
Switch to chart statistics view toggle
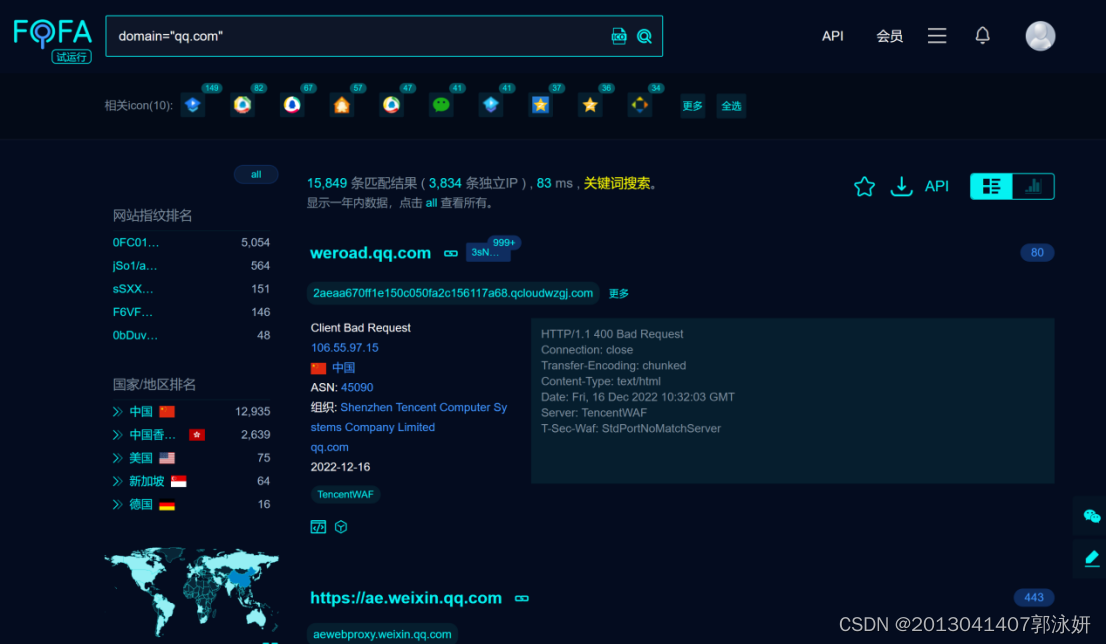click(1033, 186)
